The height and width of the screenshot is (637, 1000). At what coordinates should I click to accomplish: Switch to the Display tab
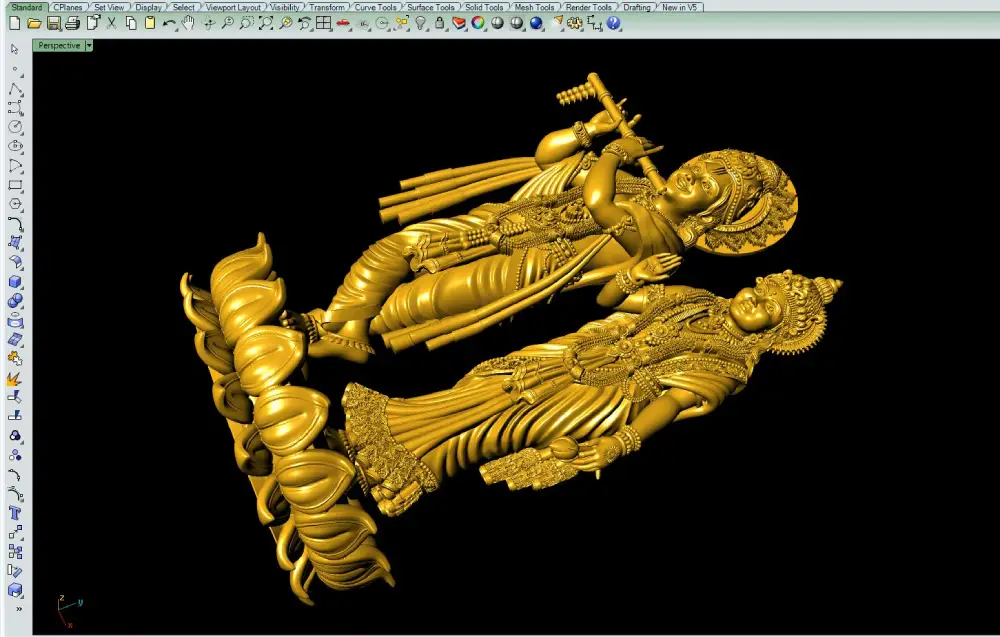[149, 7]
